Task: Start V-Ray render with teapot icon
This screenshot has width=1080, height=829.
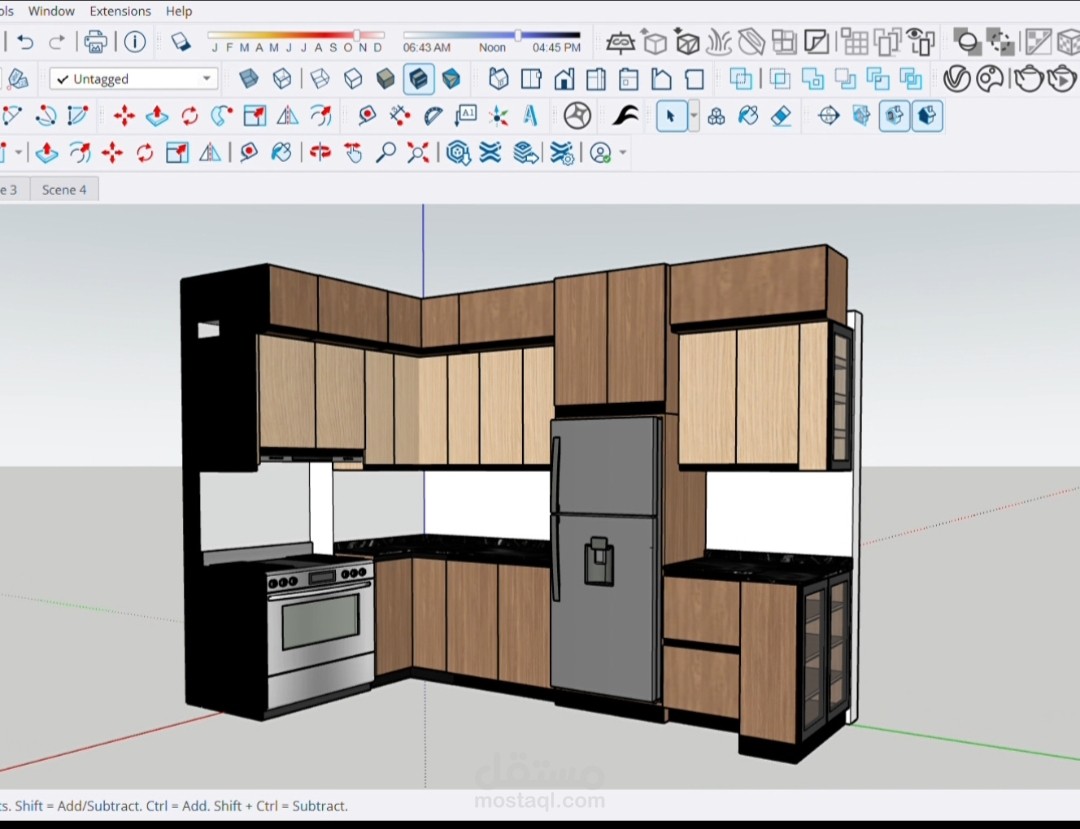Action: tap(1028, 79)
